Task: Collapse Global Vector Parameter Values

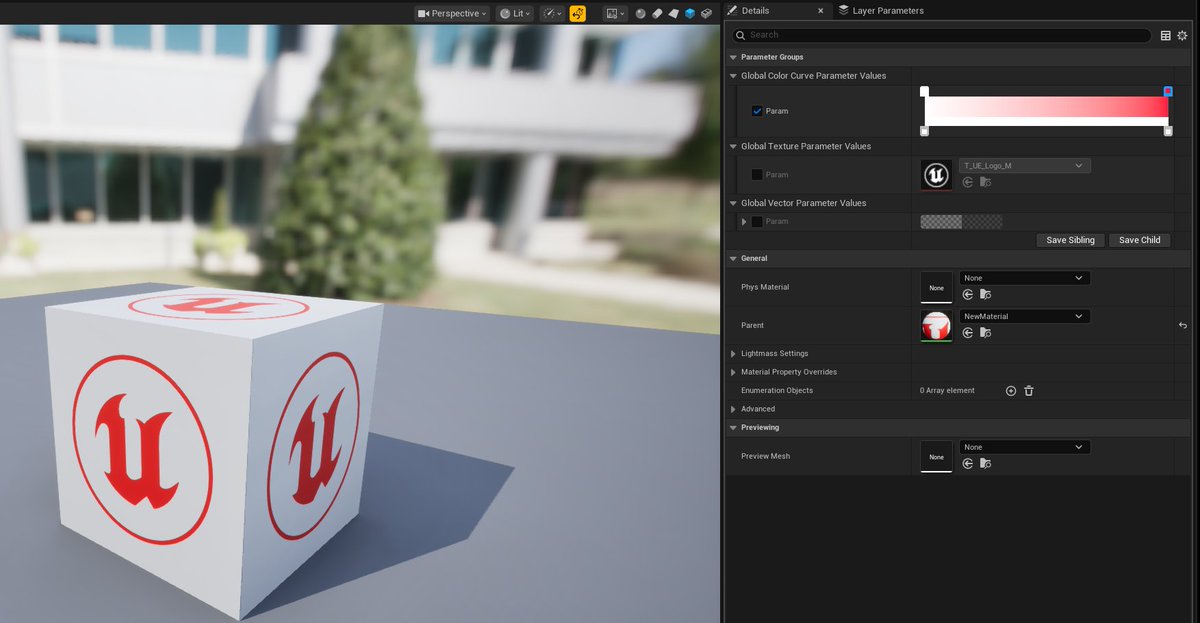Action: pyautogui.click(x=733, y=203)
